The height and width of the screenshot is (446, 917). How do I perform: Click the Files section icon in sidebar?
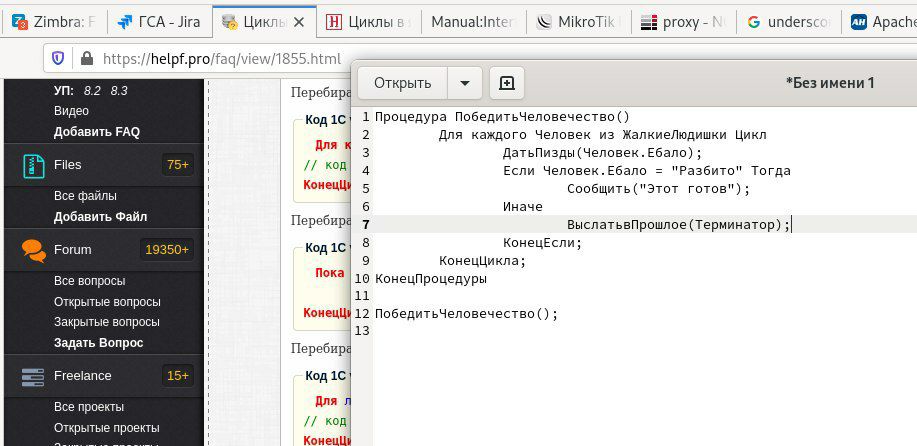[x=33, y=166]
